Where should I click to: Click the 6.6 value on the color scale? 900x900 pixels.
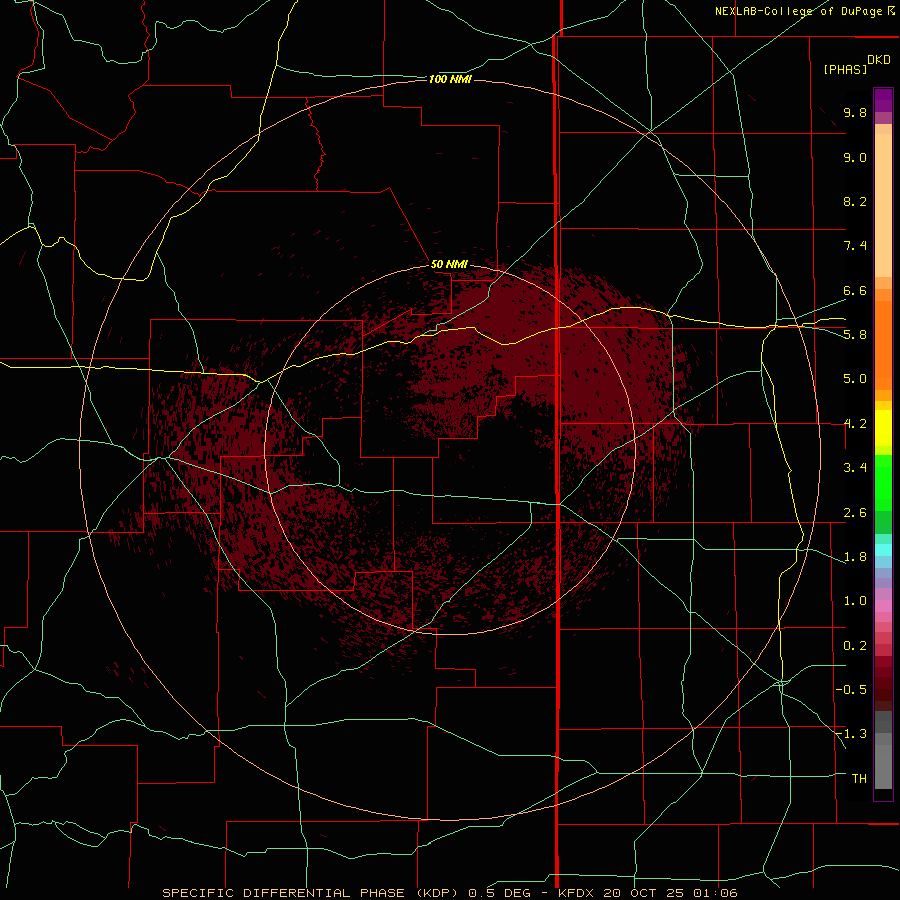pyautogui.click(x=855, y=290)
